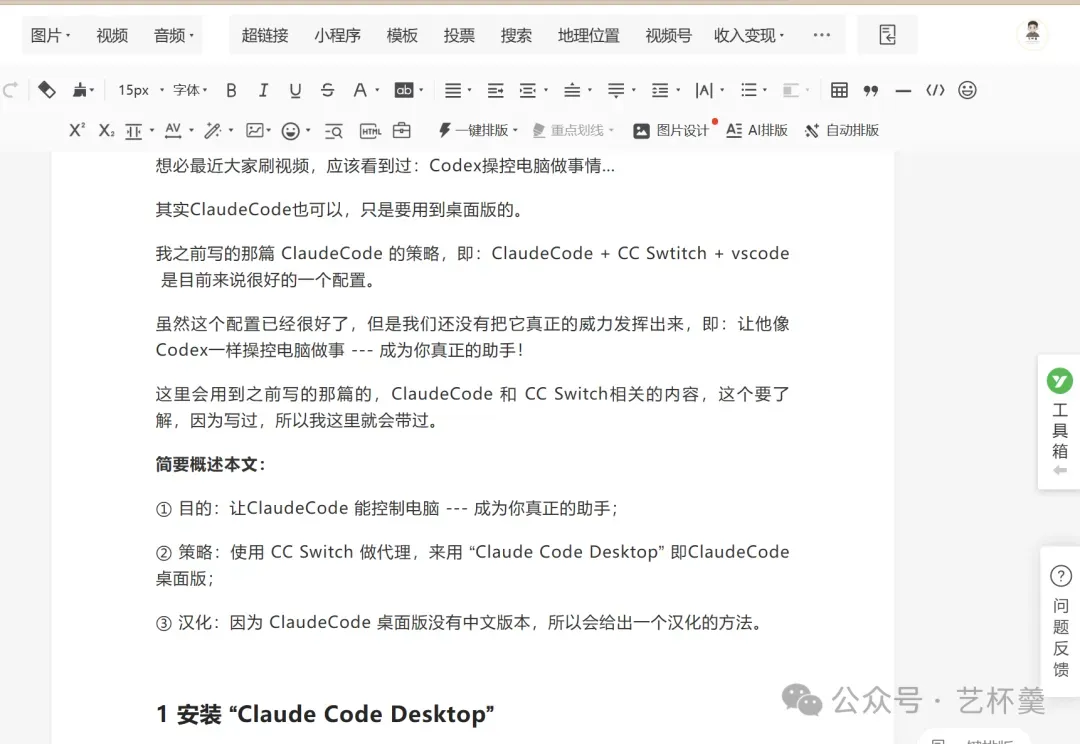Open the 音频 insert menu
Image resolution: width=1080 pixels, height=744 pixels.
click(174, 35)
